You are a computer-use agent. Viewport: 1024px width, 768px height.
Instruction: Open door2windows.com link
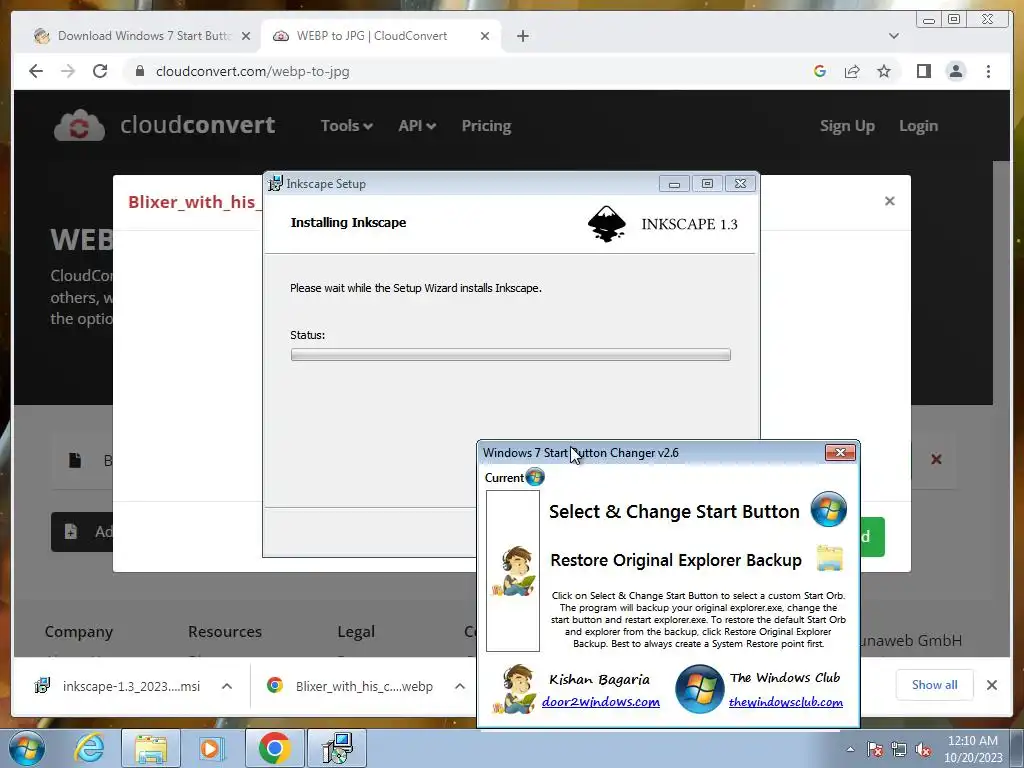601,702
